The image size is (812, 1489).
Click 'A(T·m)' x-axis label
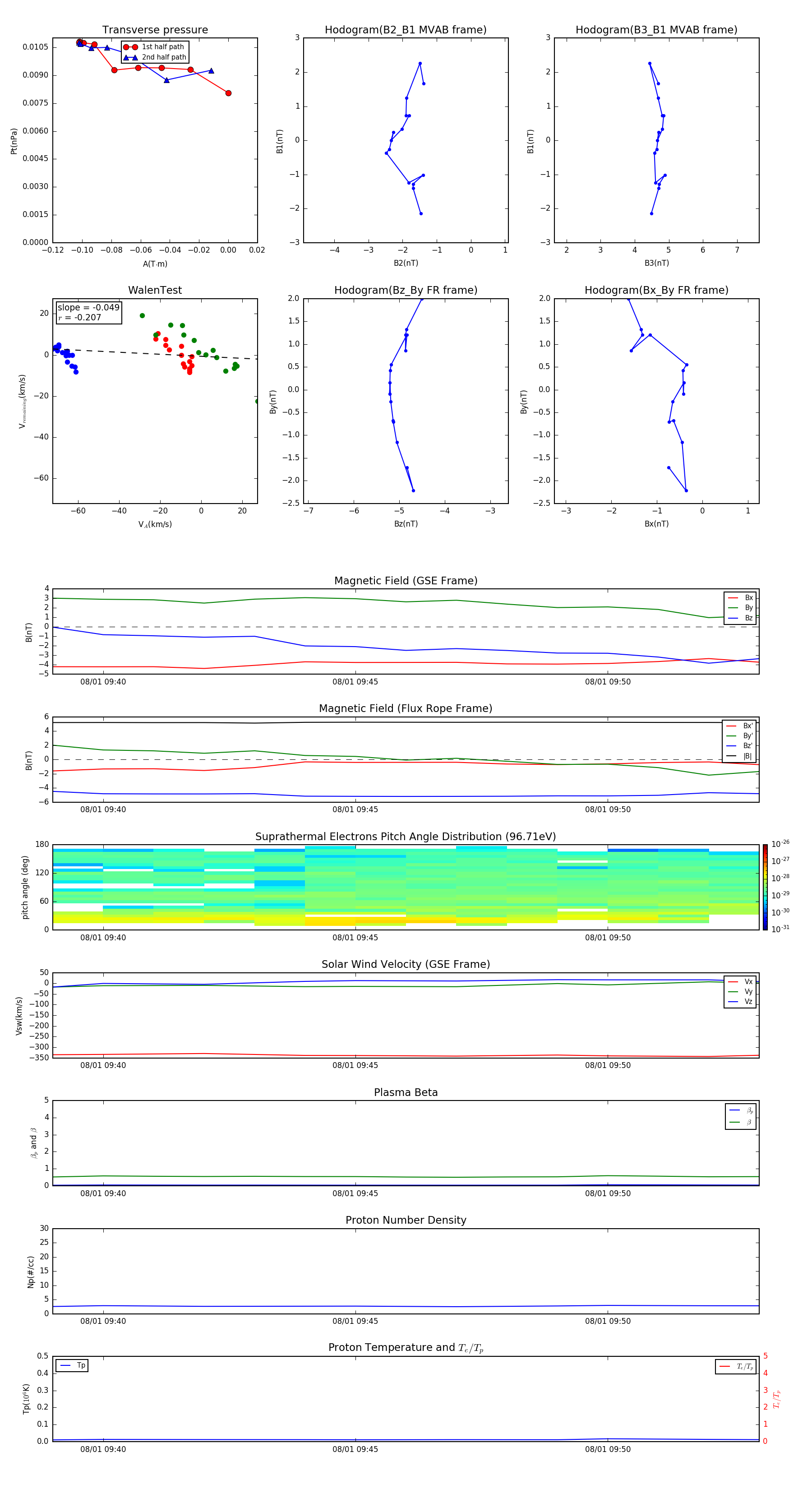click(x=155, y=264)
